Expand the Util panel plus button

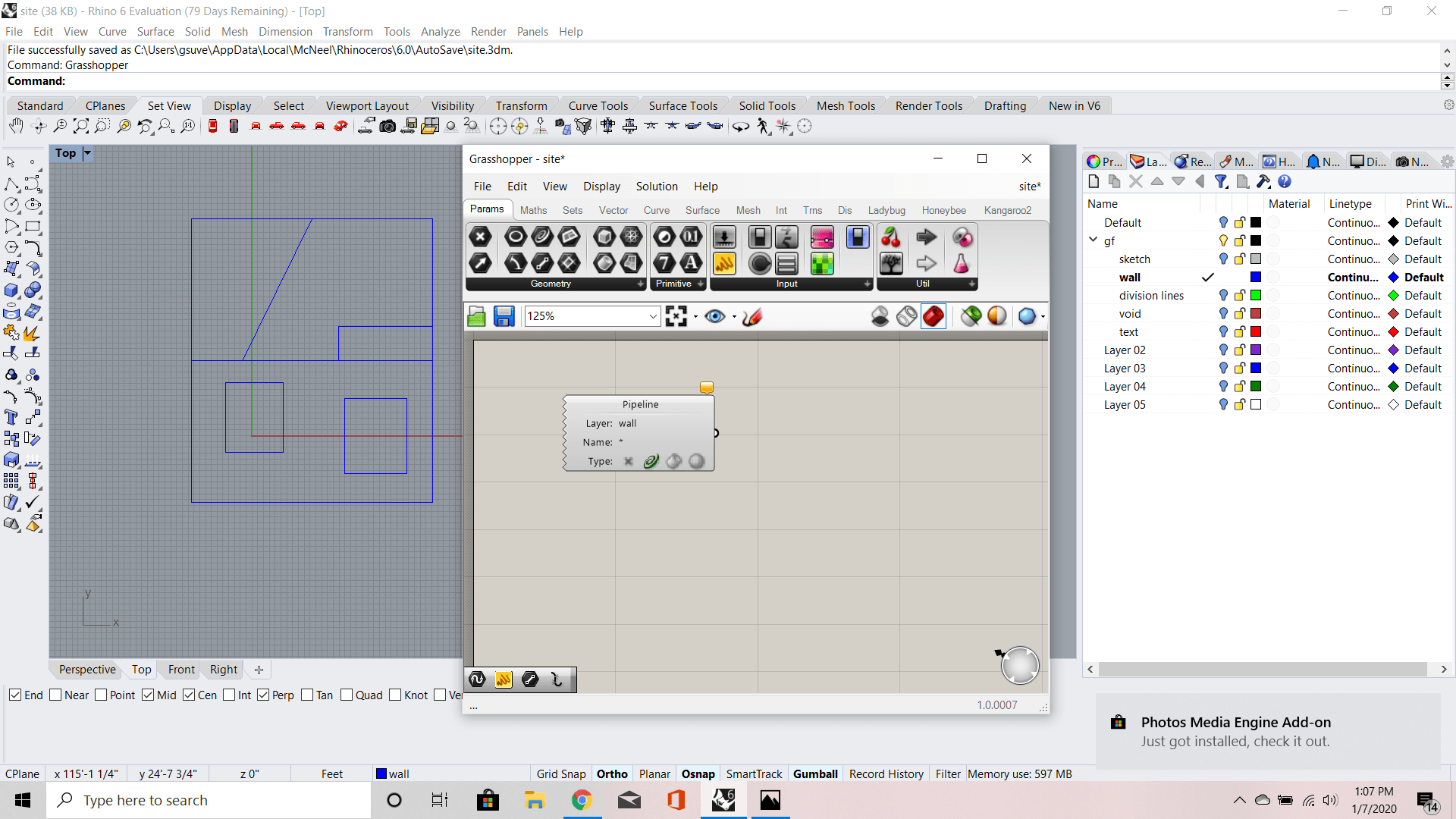(x=971, y=284)
